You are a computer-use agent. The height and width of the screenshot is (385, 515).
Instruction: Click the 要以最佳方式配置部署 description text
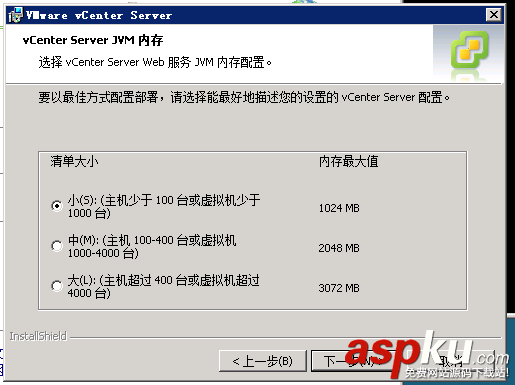coord(244,97)
